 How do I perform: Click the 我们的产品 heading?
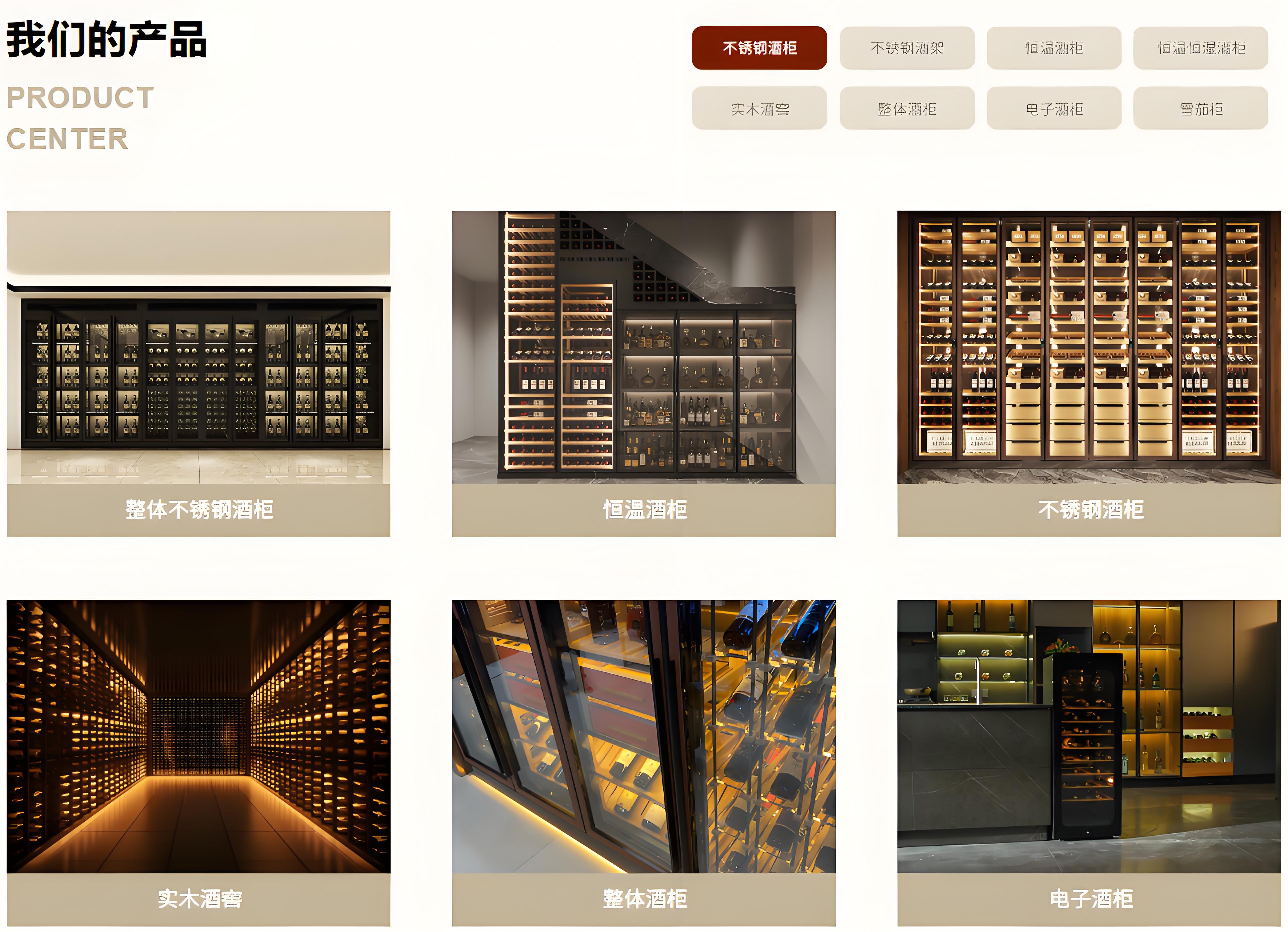106,40
